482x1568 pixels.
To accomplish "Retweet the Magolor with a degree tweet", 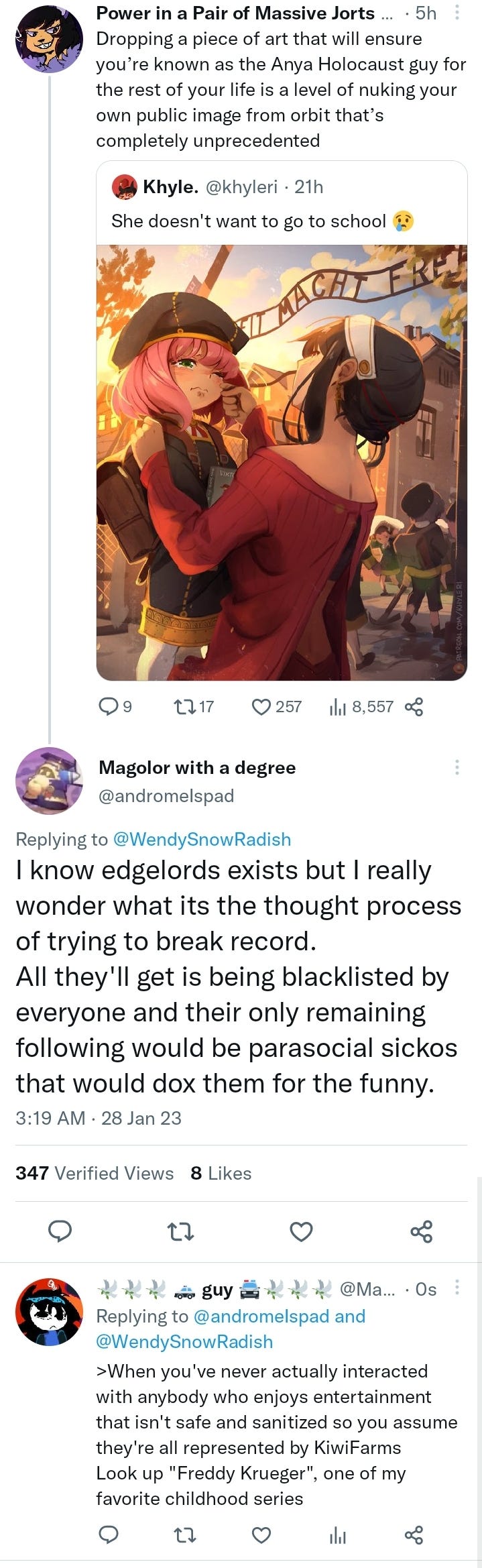I will (180, 1231).
